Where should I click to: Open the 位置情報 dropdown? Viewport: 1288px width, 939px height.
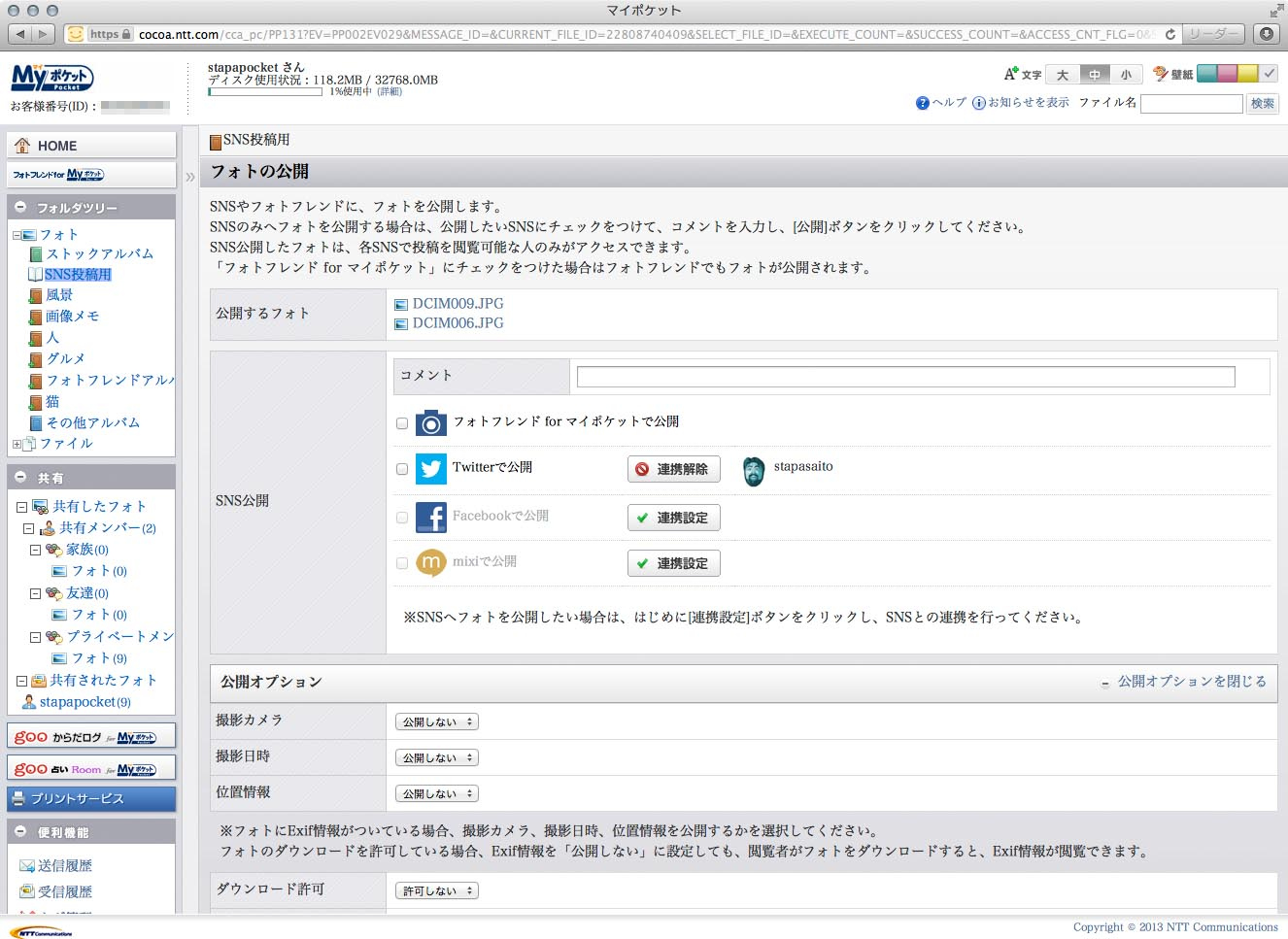pyautogui.click(x=436, y=792)
